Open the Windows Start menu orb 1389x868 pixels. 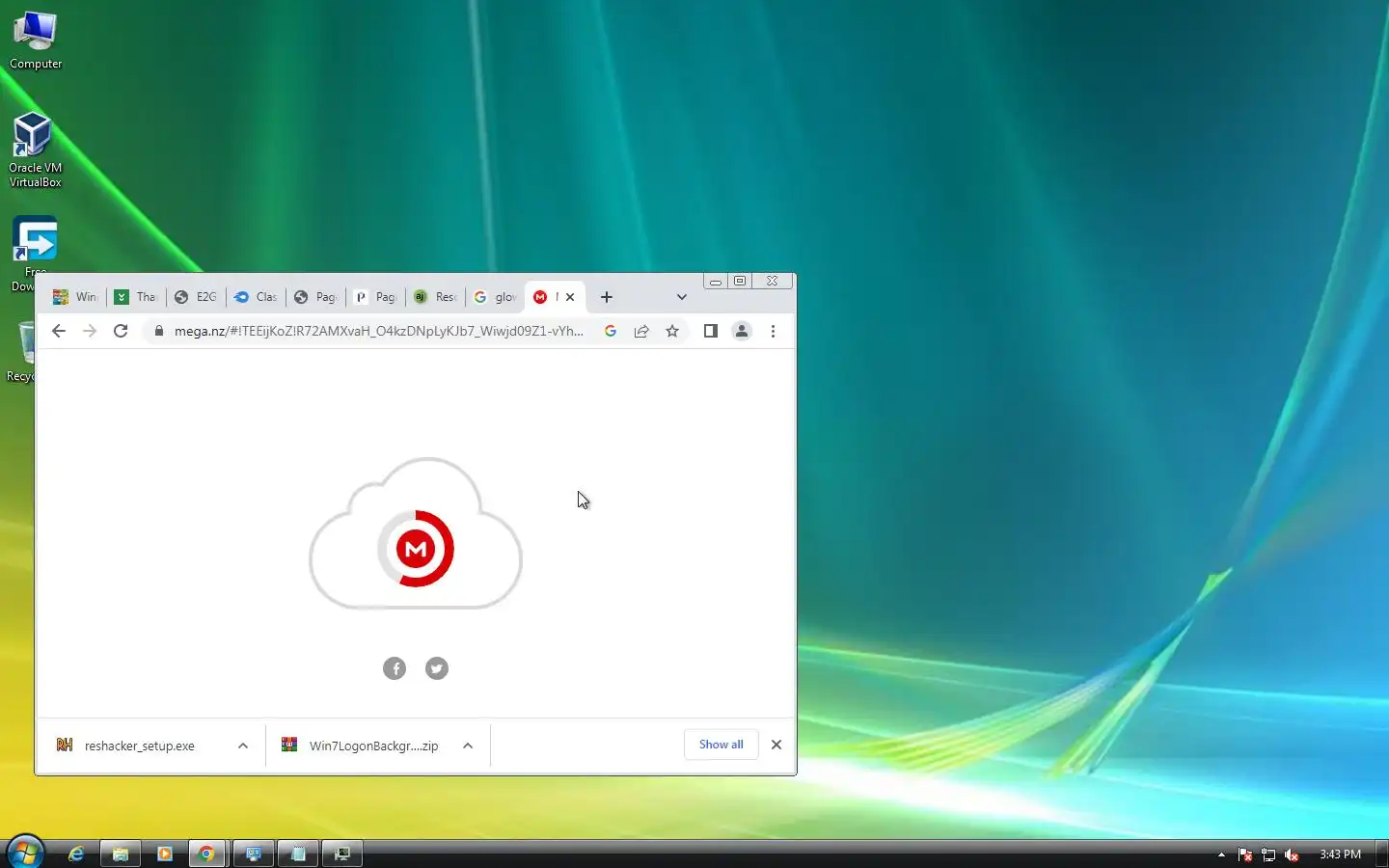point(25,853)
